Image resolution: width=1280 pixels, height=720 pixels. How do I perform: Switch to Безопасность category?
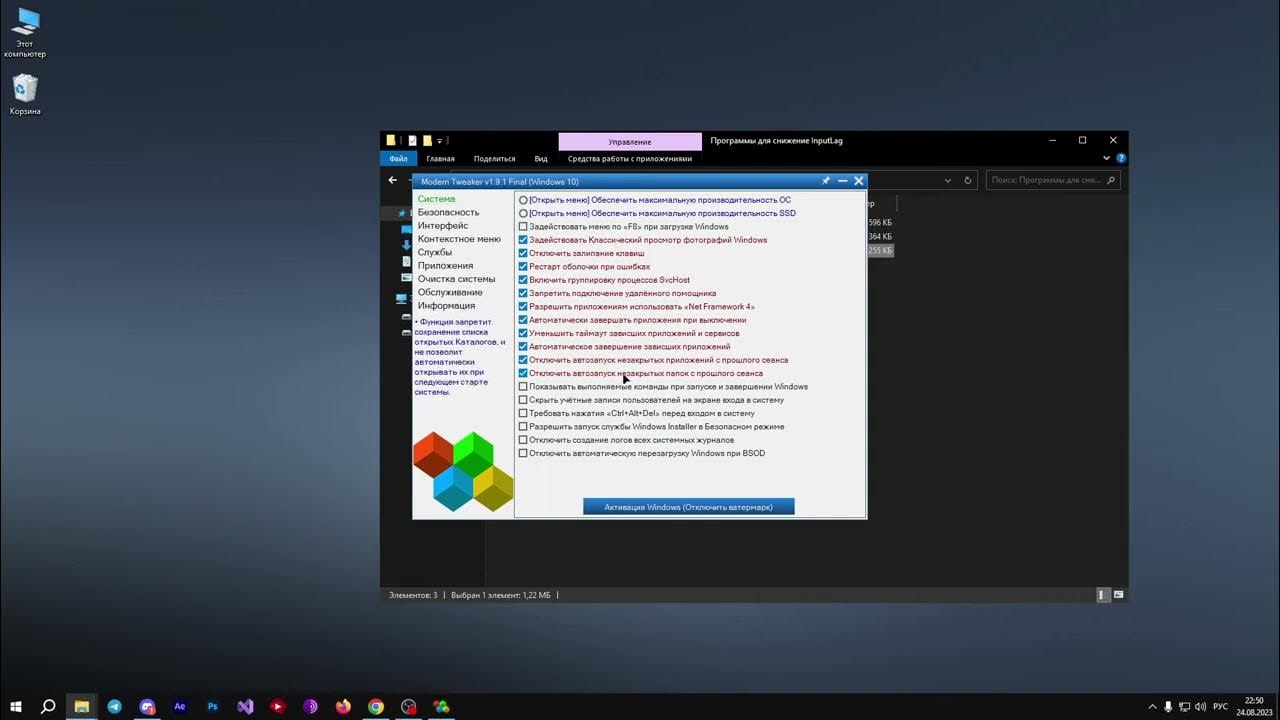pyautogui.click(x=448, y=212)
